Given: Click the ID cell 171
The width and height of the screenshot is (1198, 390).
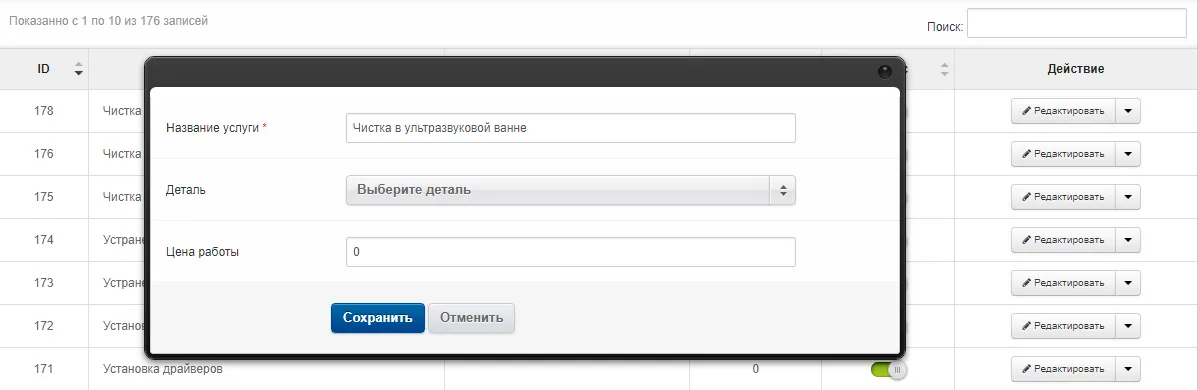Looking at the screenshot, I should pos(44,369).
